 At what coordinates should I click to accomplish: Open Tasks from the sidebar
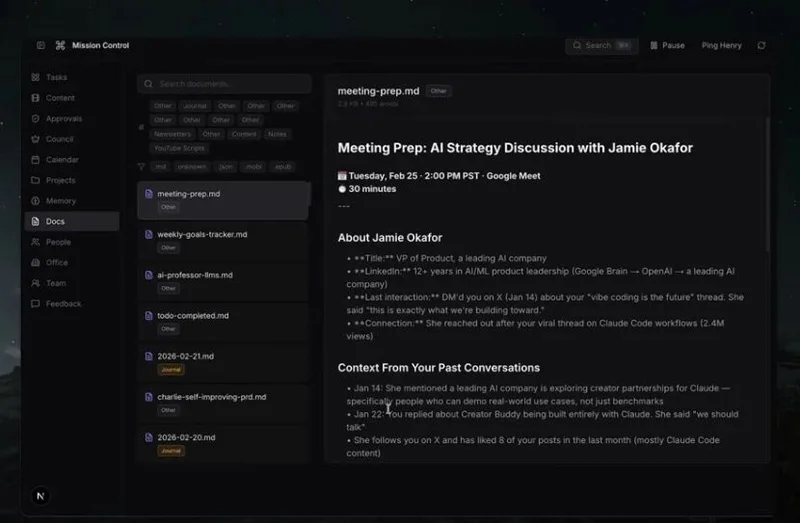(x=56, y=77)
